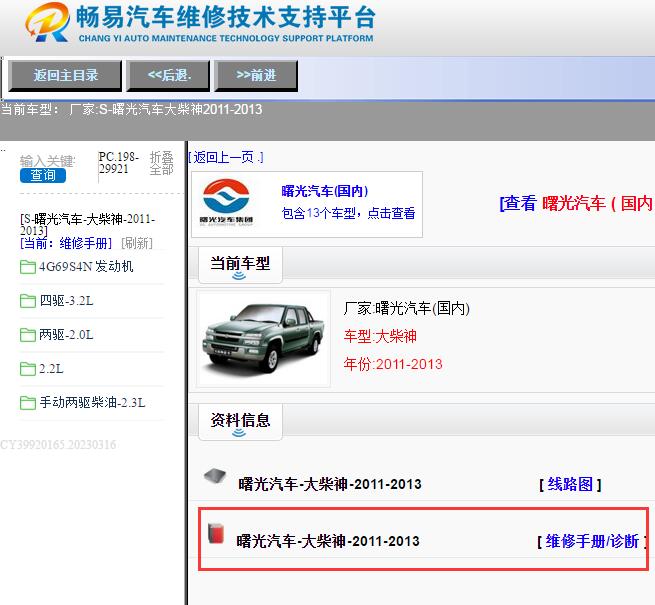Refresh the tree via [刷新]
Viewport: 655px width, 605px height.
click(x=137, y=243)
